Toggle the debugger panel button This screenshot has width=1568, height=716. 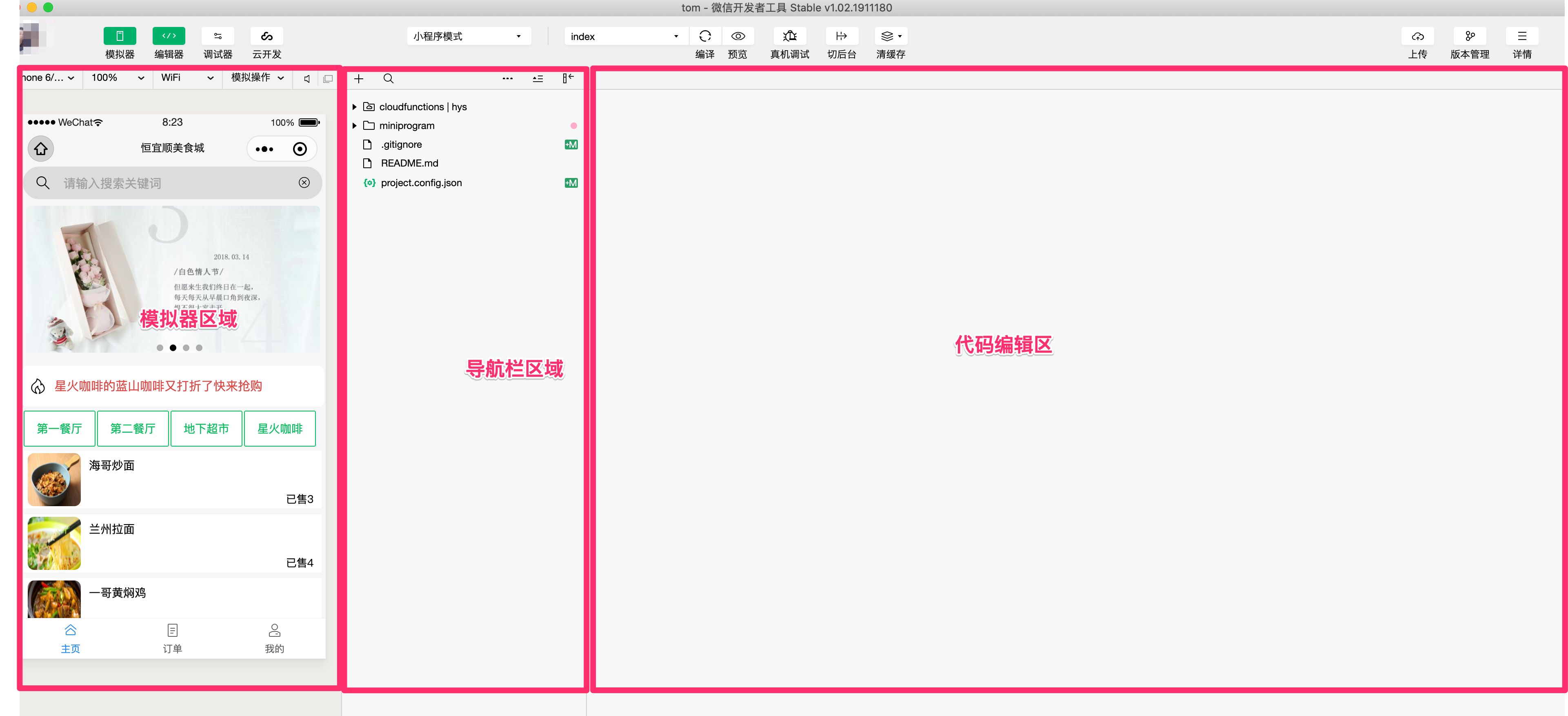(218, 36)
